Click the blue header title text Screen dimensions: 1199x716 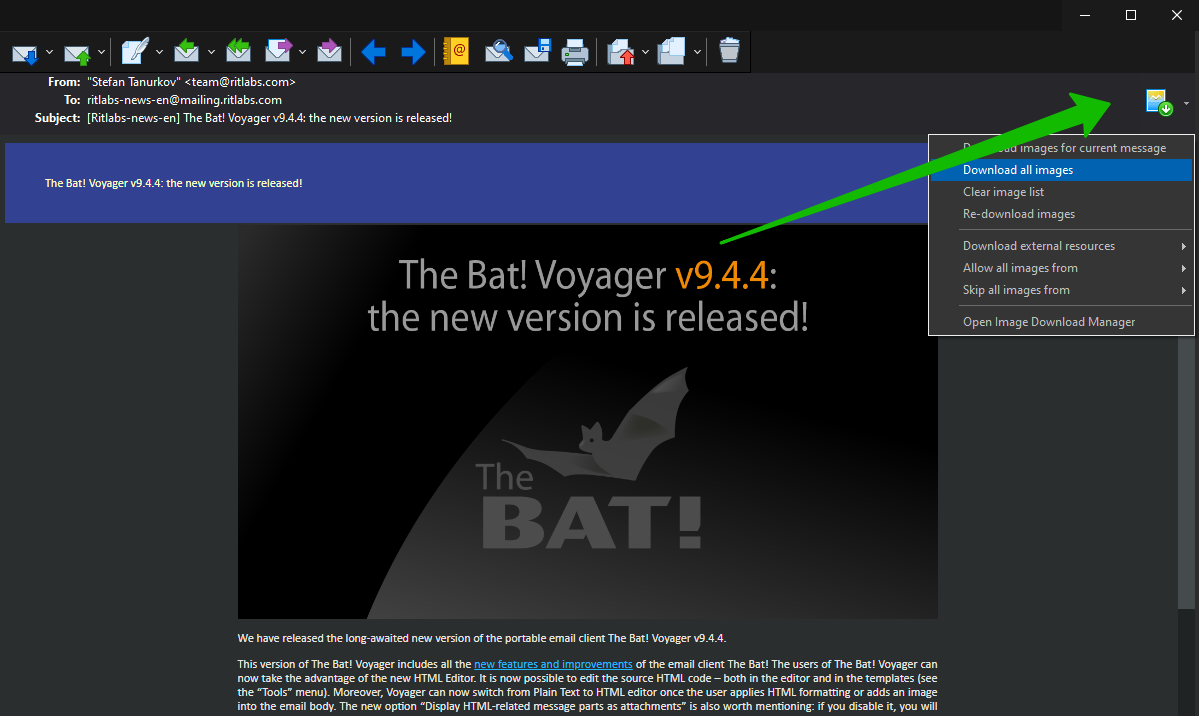pos(174,184)
